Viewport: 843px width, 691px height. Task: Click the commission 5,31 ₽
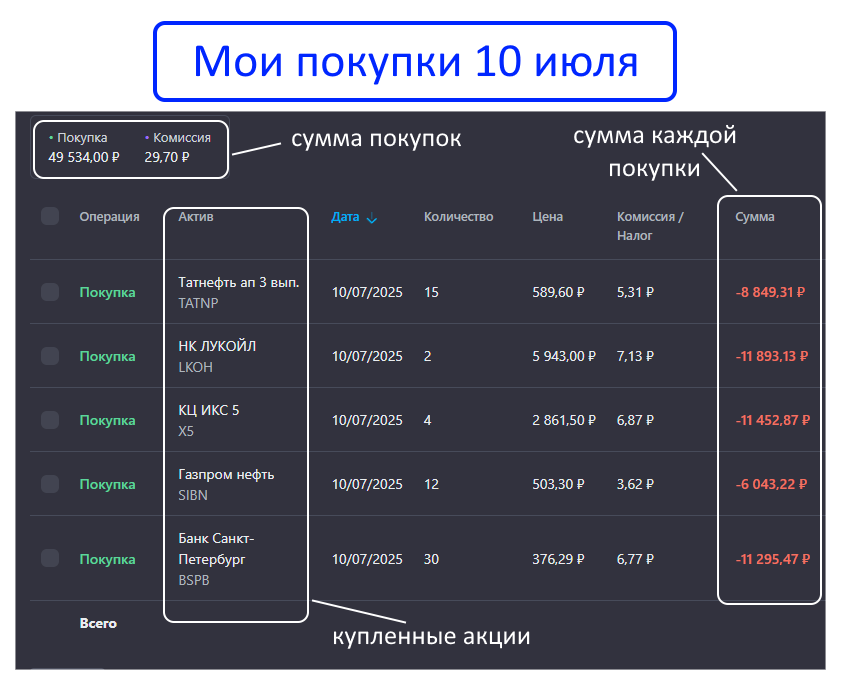click(635, 292)
